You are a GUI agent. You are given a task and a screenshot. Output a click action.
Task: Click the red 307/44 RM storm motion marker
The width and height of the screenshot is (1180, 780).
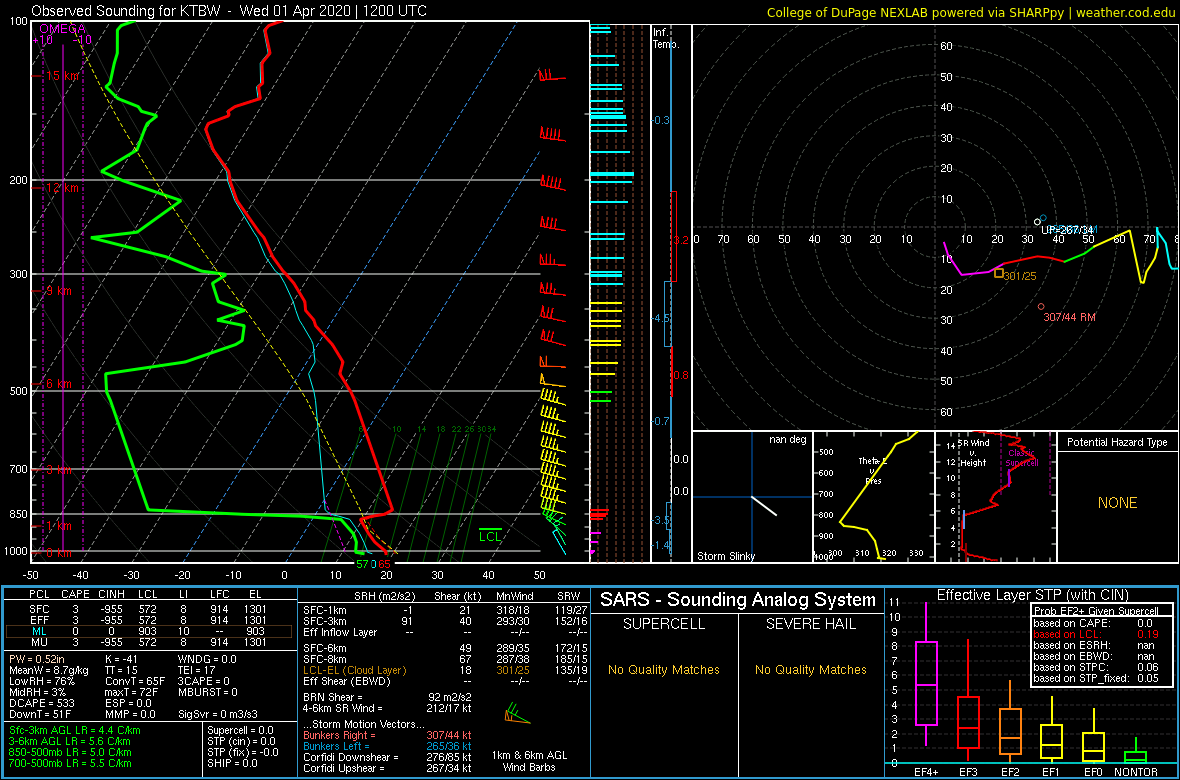click(x=1041, y=306)
